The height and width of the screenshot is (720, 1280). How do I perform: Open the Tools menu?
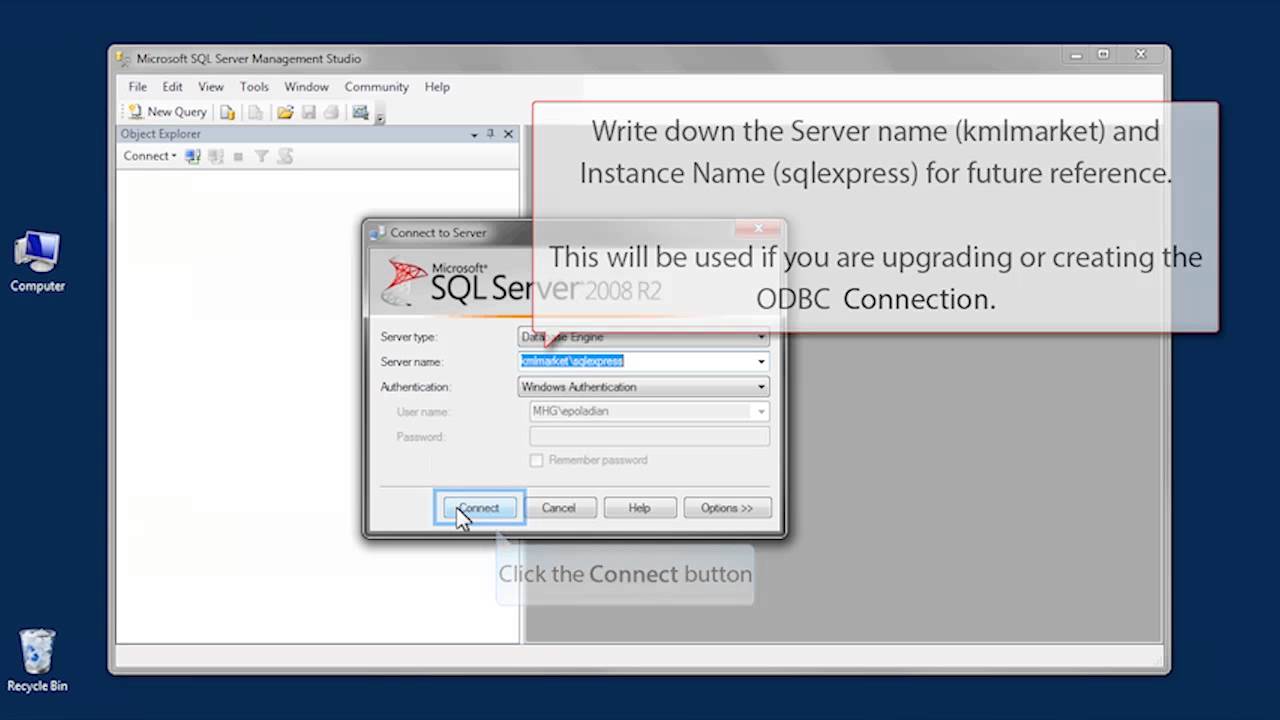[x=254, y=87]
